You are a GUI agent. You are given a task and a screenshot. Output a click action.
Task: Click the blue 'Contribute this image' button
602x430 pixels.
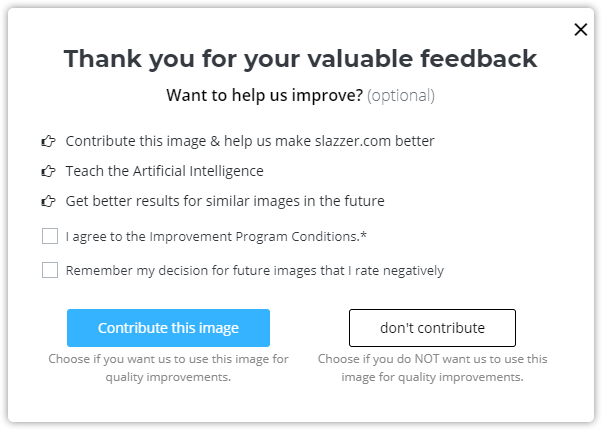coord(168,328)
